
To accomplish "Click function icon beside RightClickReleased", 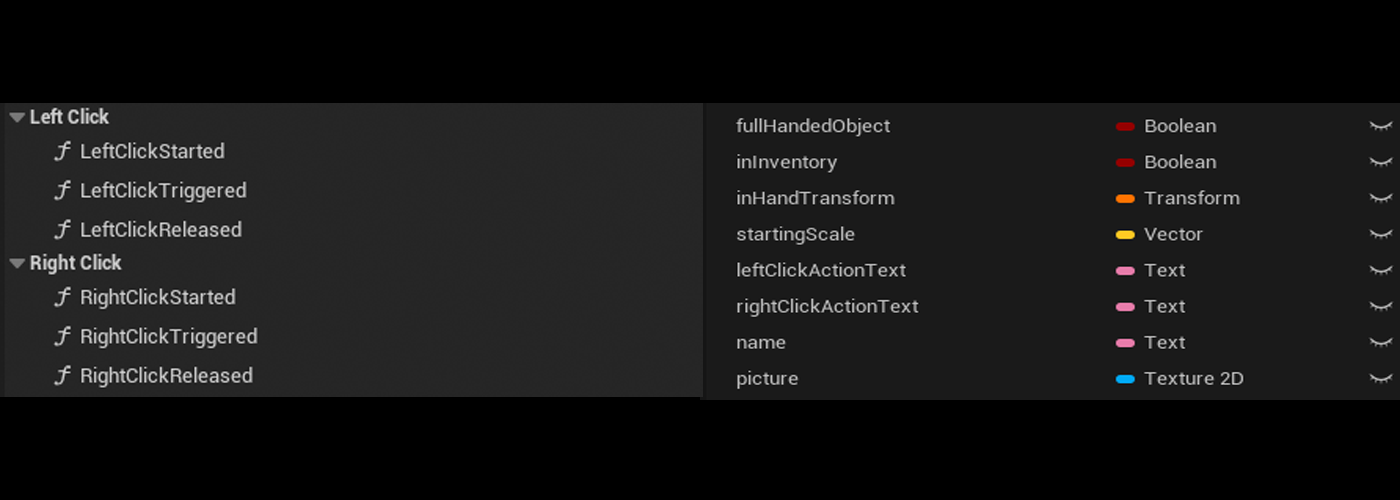I will click(x=63, y=376).
